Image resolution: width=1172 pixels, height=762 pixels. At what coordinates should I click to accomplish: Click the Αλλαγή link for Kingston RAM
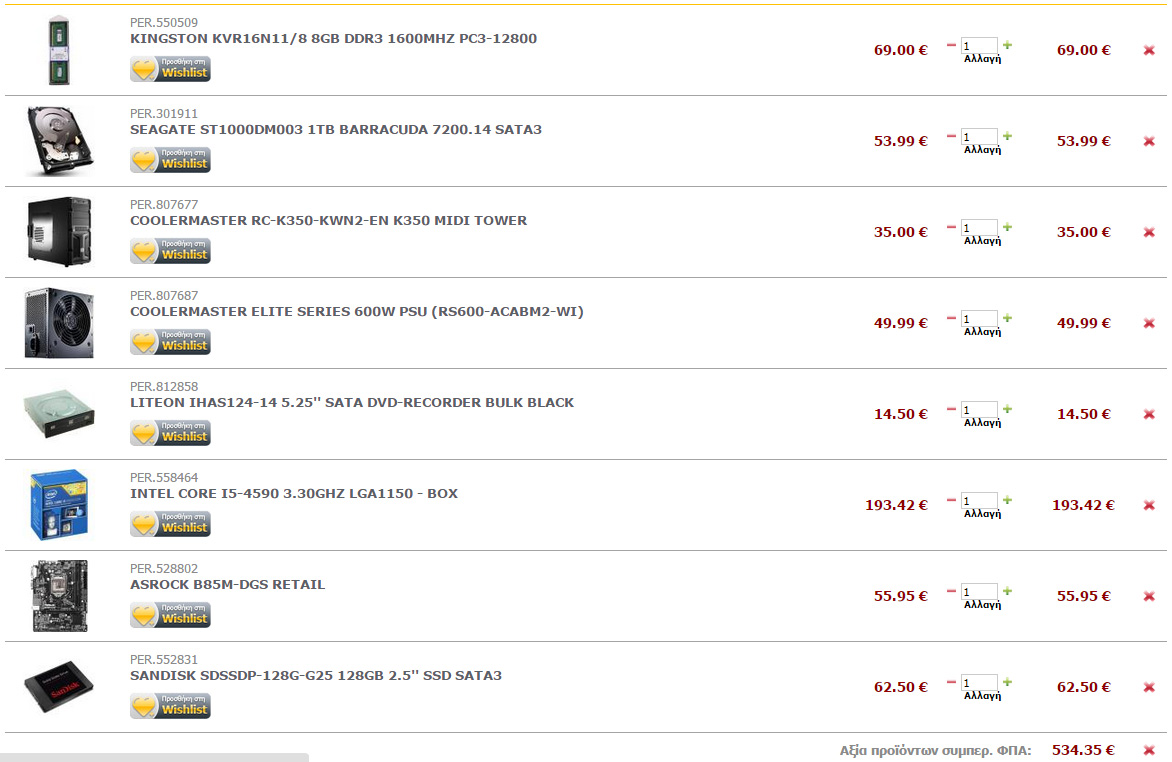tap(982, 59)
